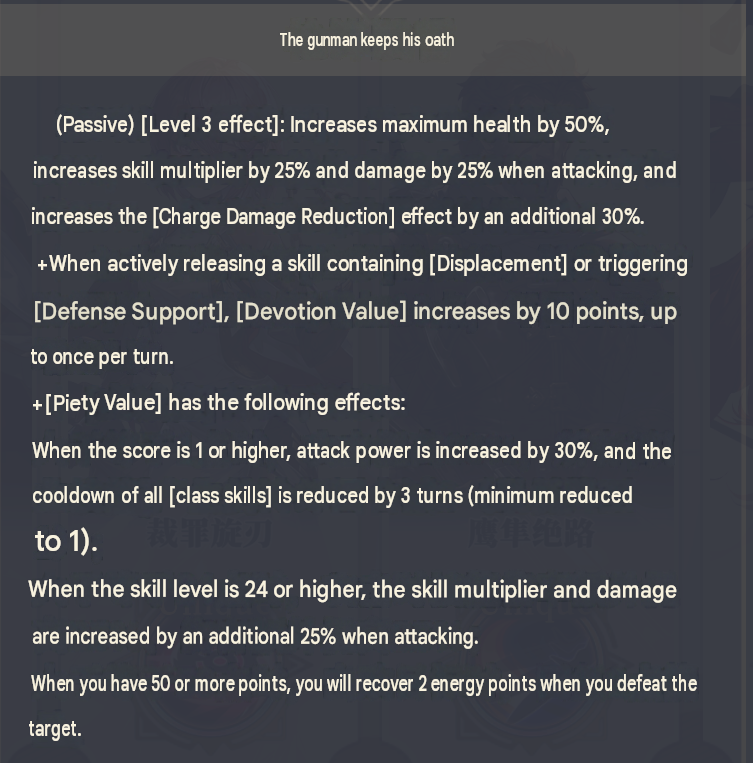This screenshot has height=763, width=753.
Task: Select the [Piety Value] keyword
Action: coord(103,403)
